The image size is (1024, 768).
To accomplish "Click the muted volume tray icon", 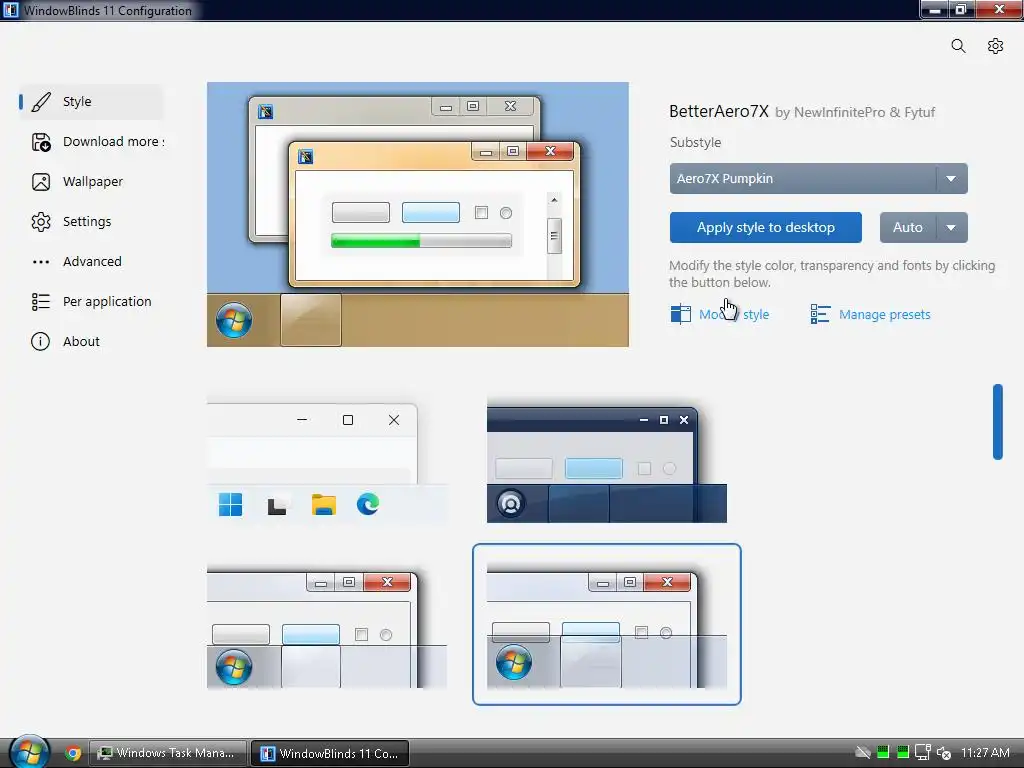I will pyautogui.click(x=944, y=753).
